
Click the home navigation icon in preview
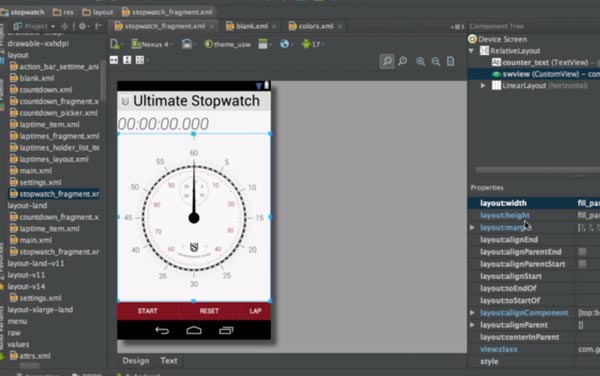[x=194, y=330]
